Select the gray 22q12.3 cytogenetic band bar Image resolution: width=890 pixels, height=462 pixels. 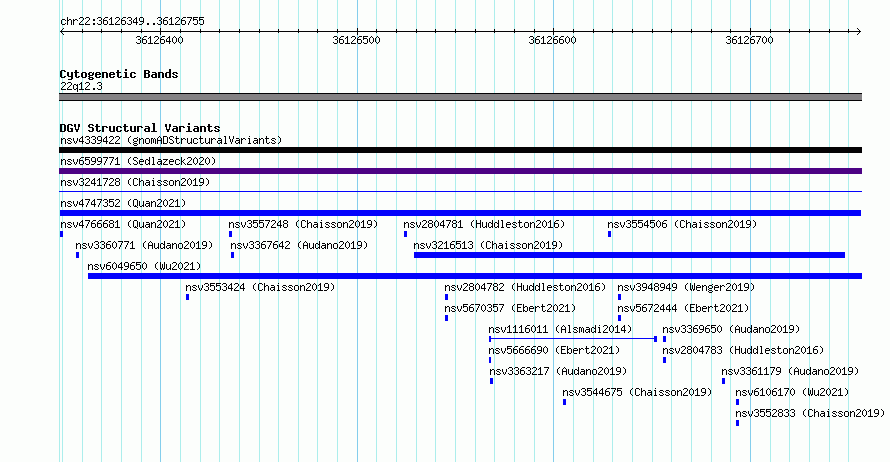point(460,97)
